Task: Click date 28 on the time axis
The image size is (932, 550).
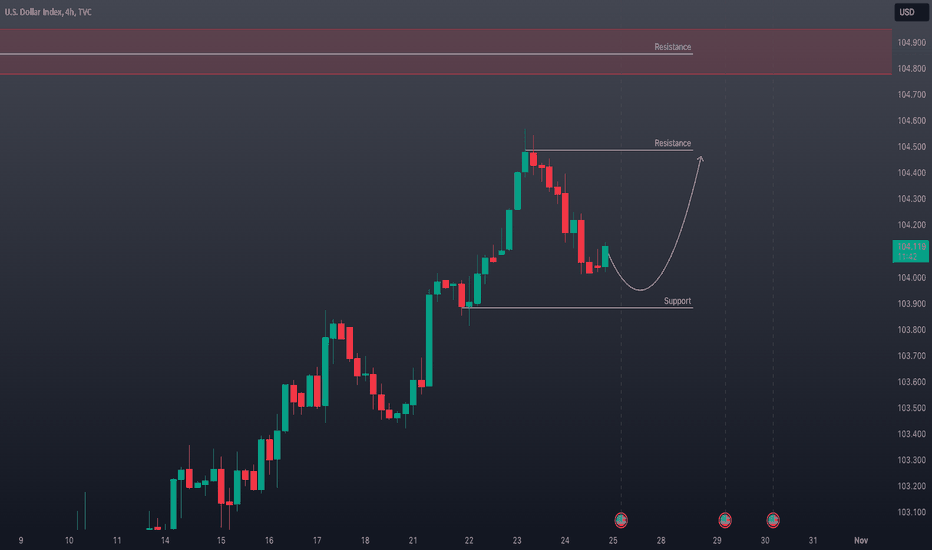Action: [661, 540]
